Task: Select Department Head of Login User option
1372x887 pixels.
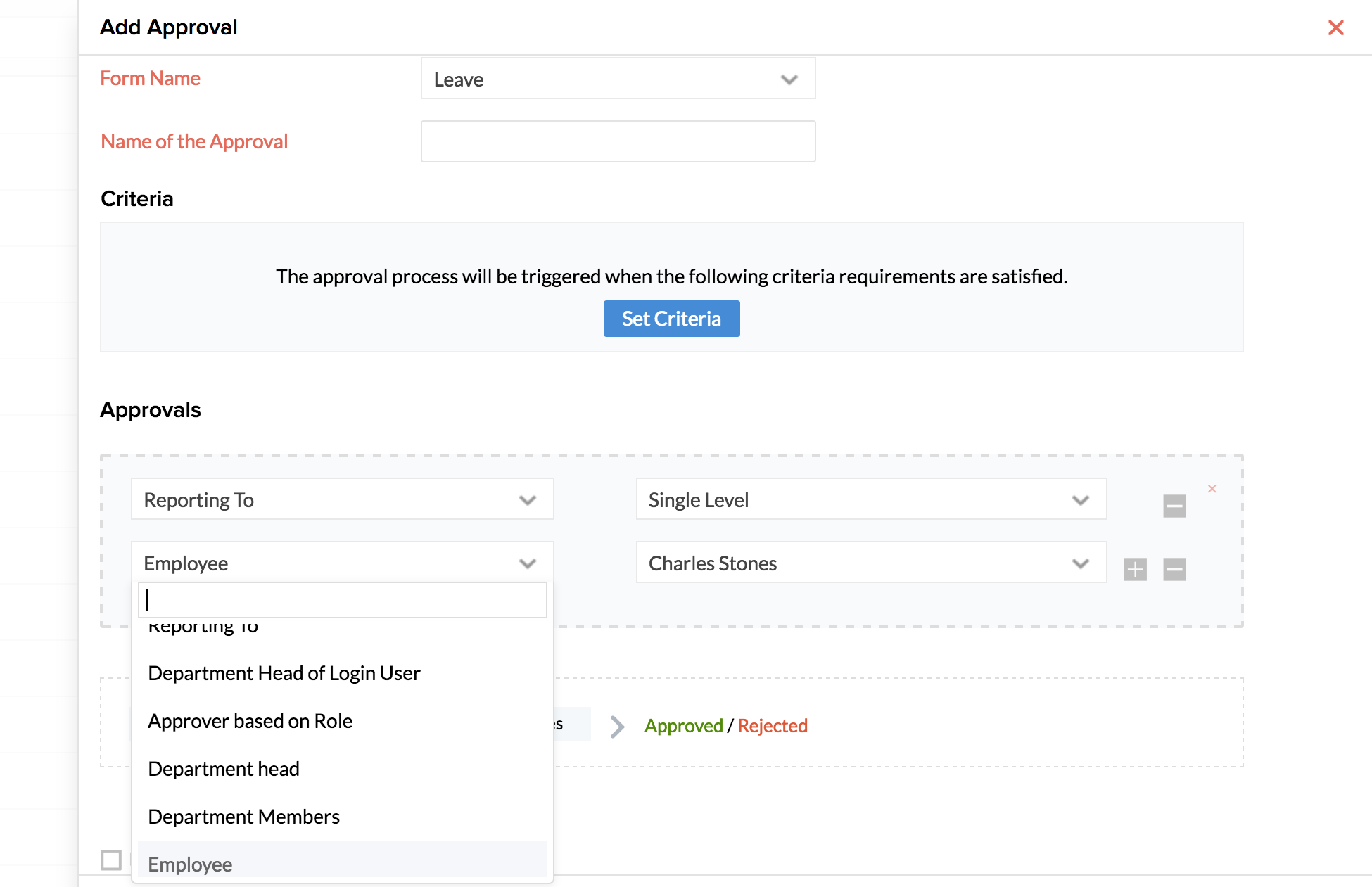Action: pyautogui.click(x=284, y=673)
